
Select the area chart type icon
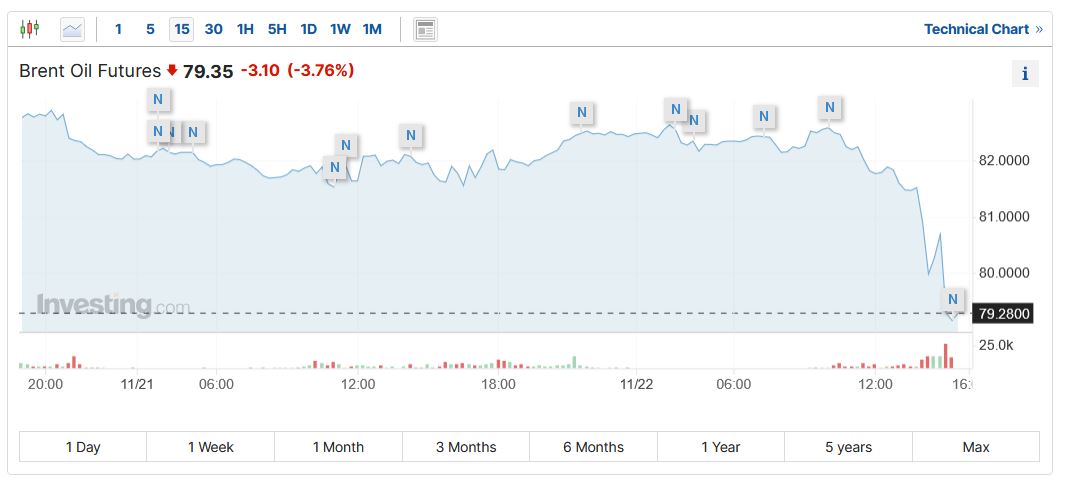[x=73, y=29]
